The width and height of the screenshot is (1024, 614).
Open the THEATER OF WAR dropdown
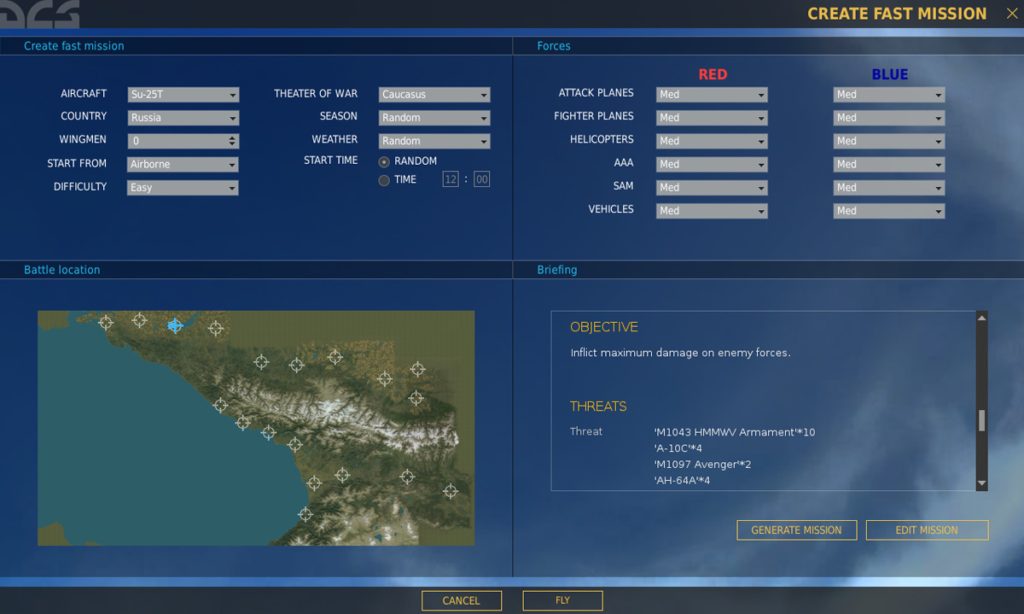point(434,95)
